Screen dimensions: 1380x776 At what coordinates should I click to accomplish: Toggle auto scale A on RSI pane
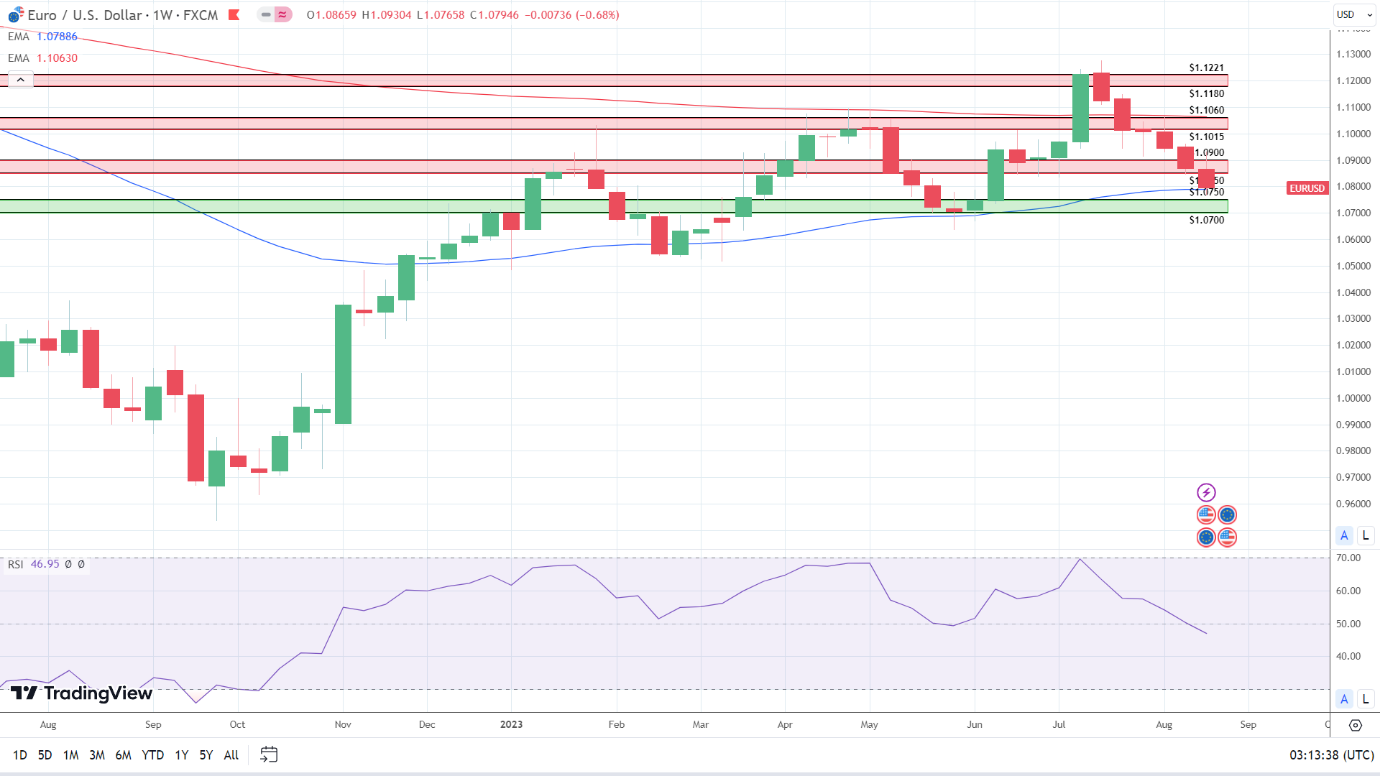pyautogui.click(x=1345, y=699)
